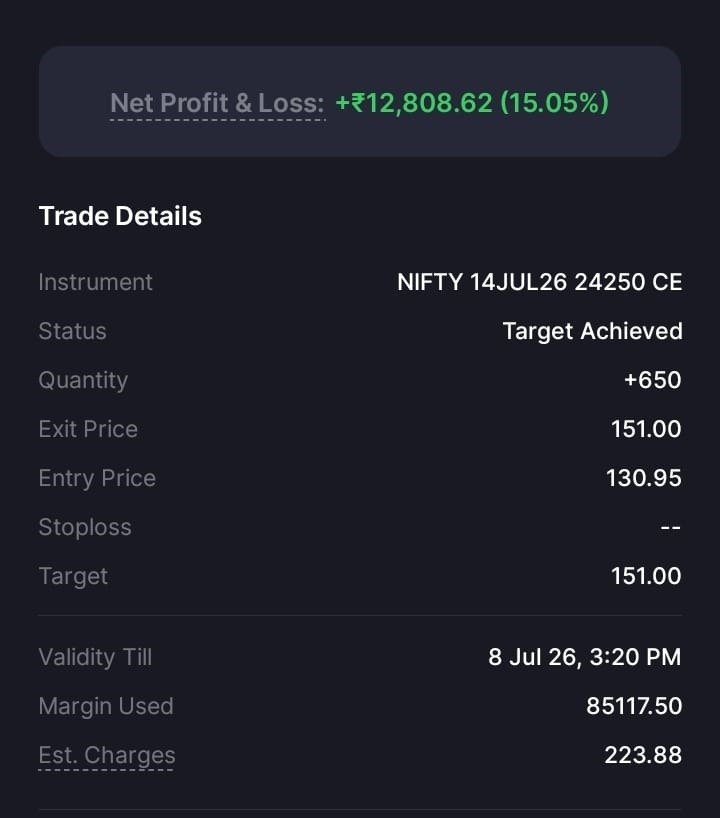The height and width of the screenshot is (818, 720).
Task: Tap the Target Achieved status value
Action: coord(592,331)
